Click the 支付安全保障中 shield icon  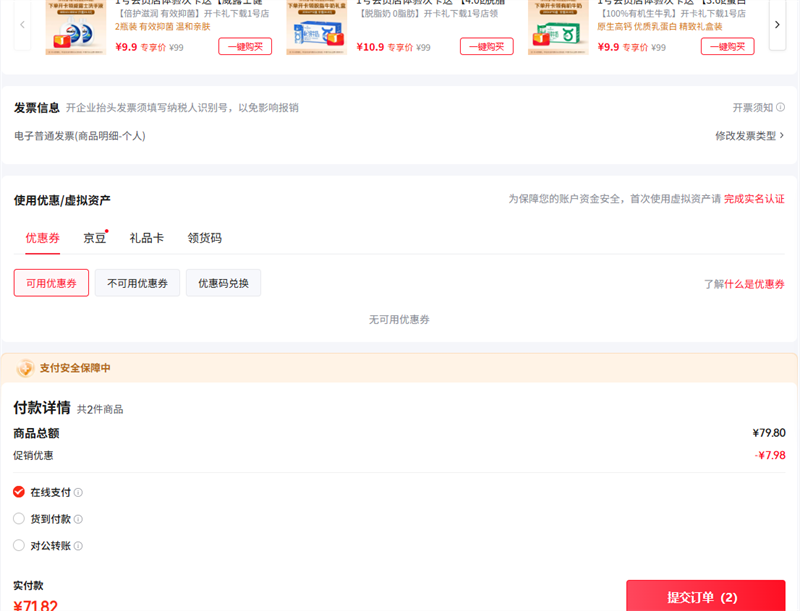point(25,368)
